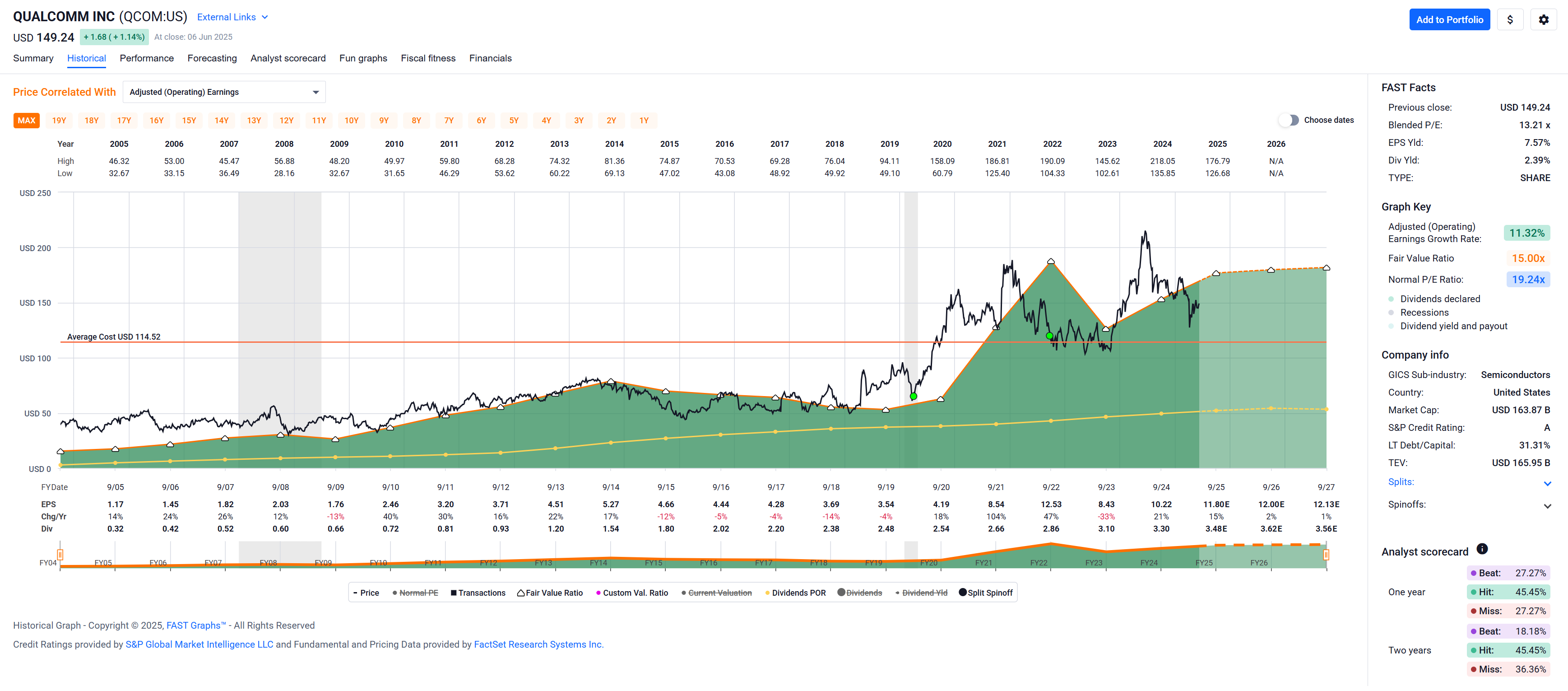Switch to the Summary tab
The height and width of the screenshot is (691, 1568).
pyautogui.click(x=33, y=58)
